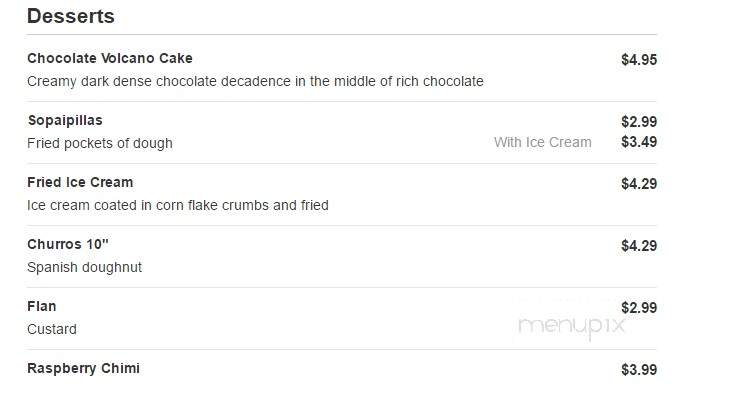733x394 pixels.
Task: Click the menupix watermark logo
Action: pos(572,326)
